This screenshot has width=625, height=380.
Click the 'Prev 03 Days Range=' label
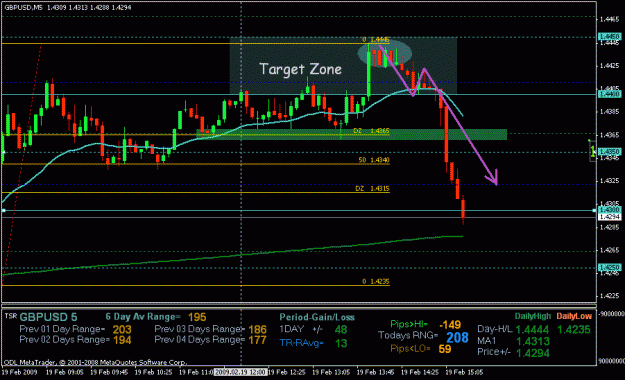pyautogui.click(x=199, y=329)
